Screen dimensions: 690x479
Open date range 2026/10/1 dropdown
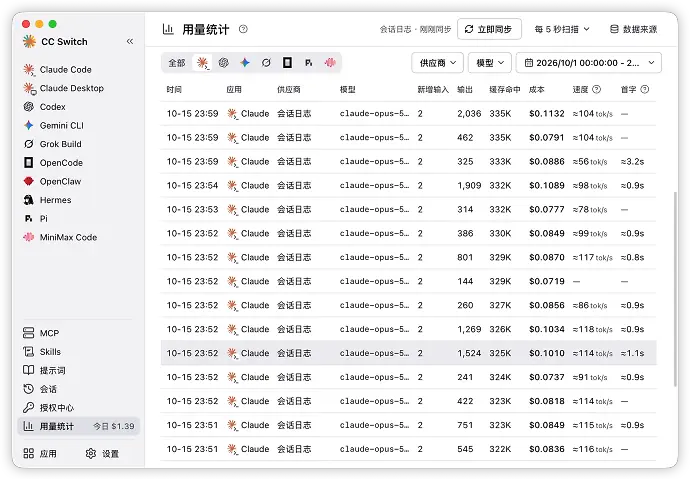(x=589, y=63)
